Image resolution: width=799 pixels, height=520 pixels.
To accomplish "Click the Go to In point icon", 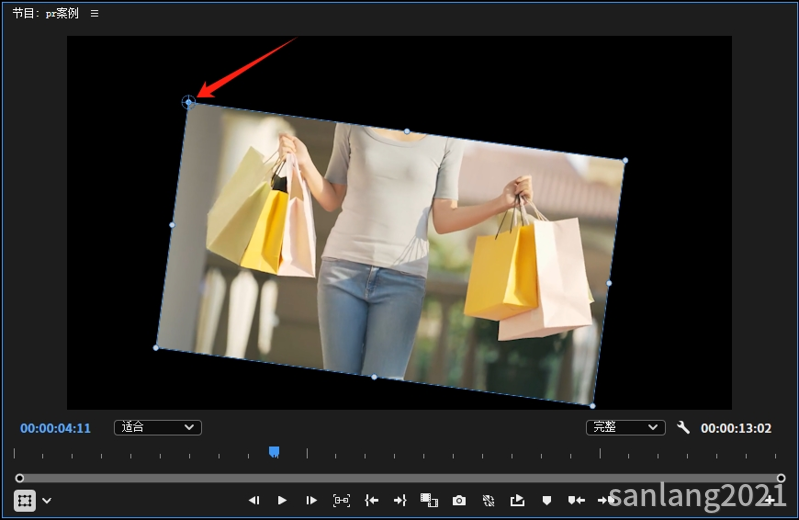I will [x=371, y=500].
